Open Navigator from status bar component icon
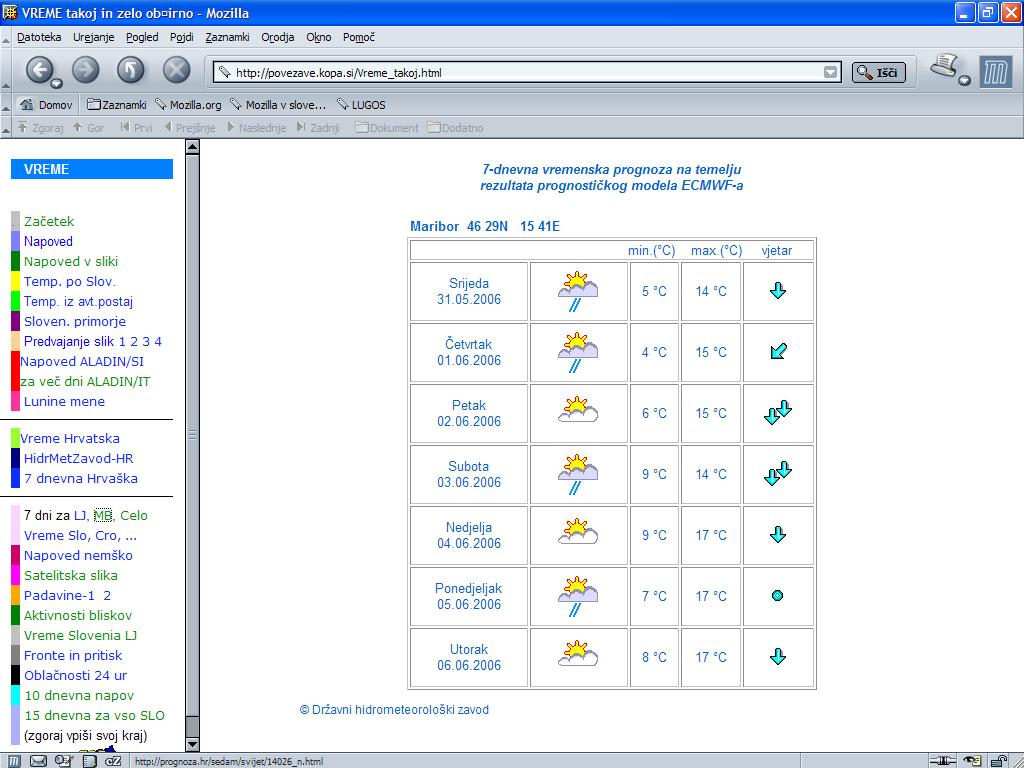The width and height of the screenshot is (1024, 768). (x=14, y=761)
